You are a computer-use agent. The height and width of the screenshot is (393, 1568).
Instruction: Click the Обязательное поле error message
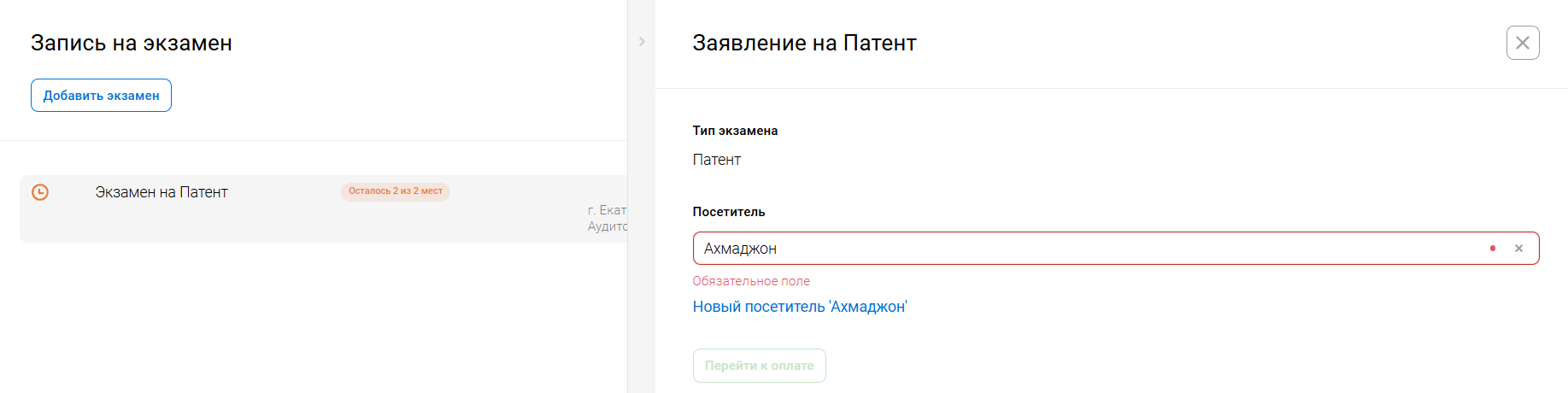(750, 281)
